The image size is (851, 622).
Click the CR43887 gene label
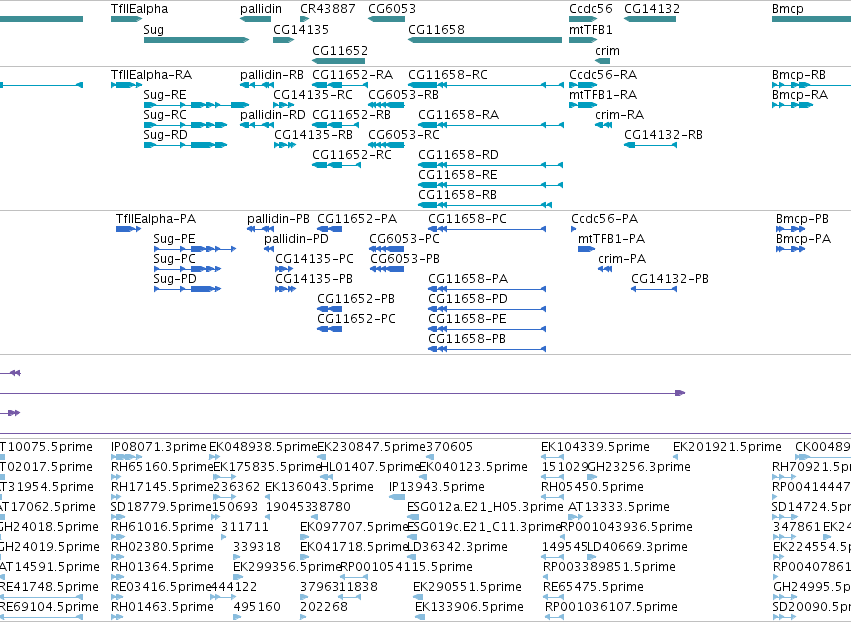[x=328, y=9]
